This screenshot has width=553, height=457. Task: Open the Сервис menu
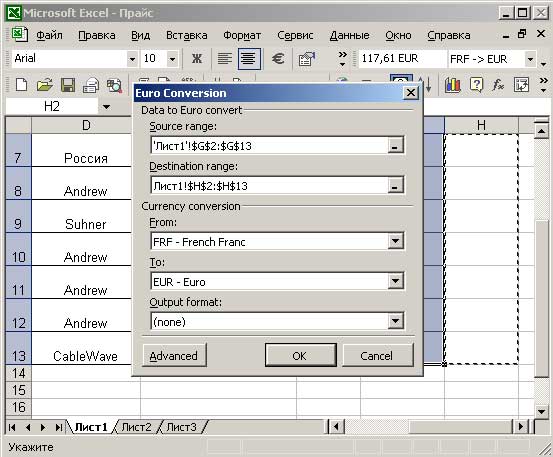click(295, 35)
